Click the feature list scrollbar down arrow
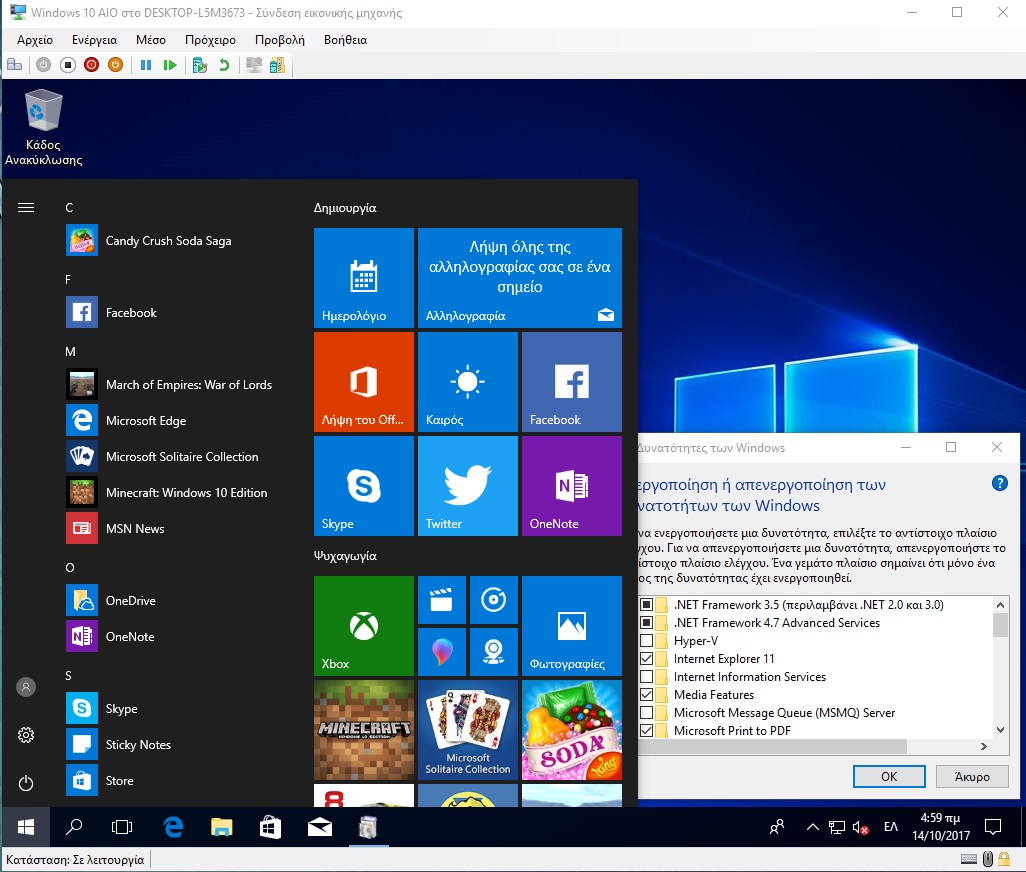The width and height of the screenshot is (1026, 872). tap(1000, 730)
